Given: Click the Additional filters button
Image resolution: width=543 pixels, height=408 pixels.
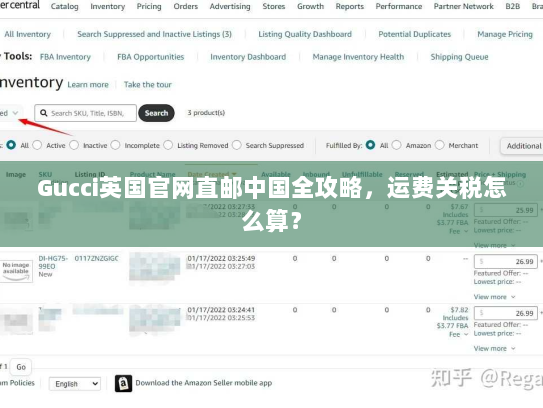Looking at the screenshot, I should click(522, 146).
